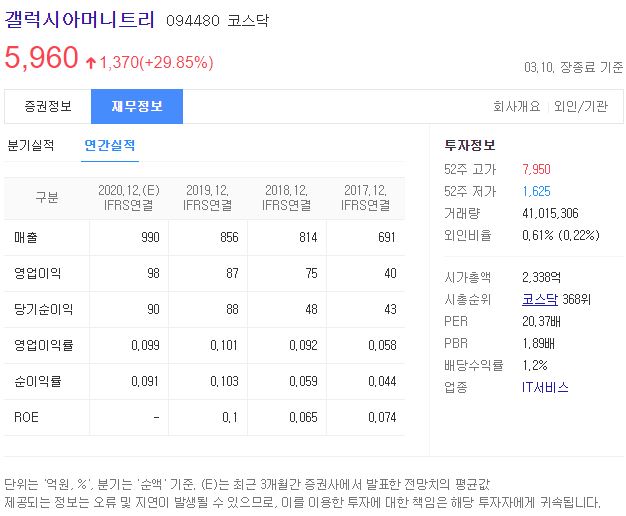Click 영업이익 value 75

(x=311, y=274)
